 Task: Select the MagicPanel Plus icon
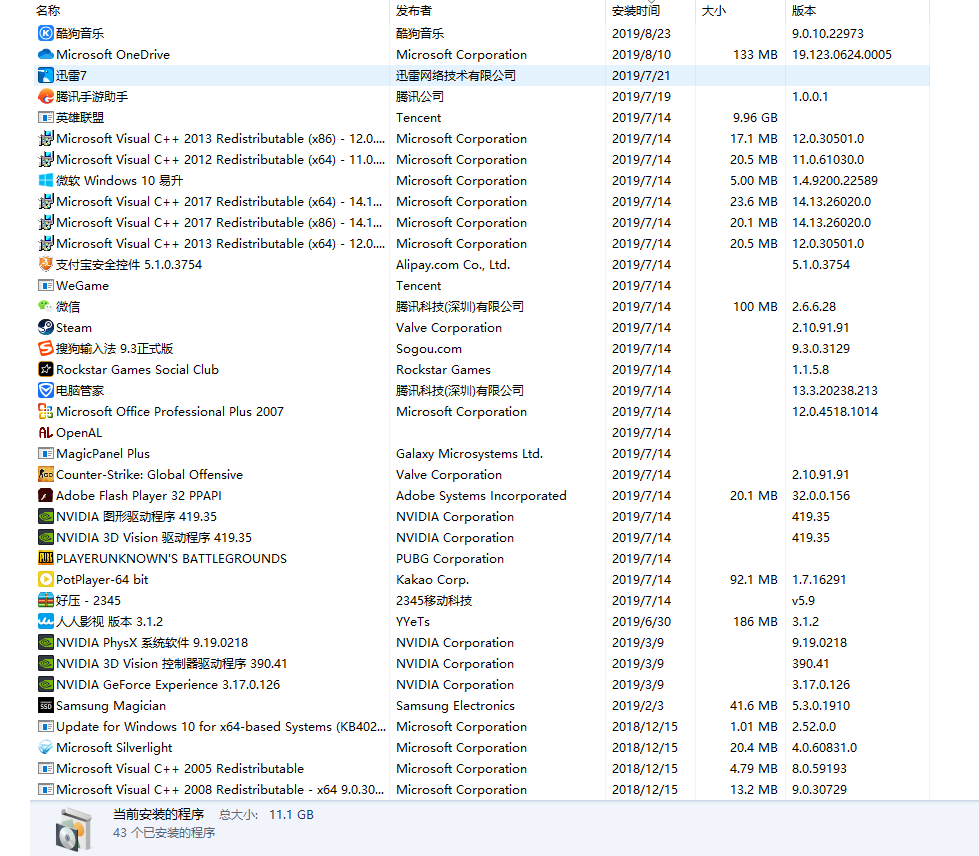[x=46, y=454]
